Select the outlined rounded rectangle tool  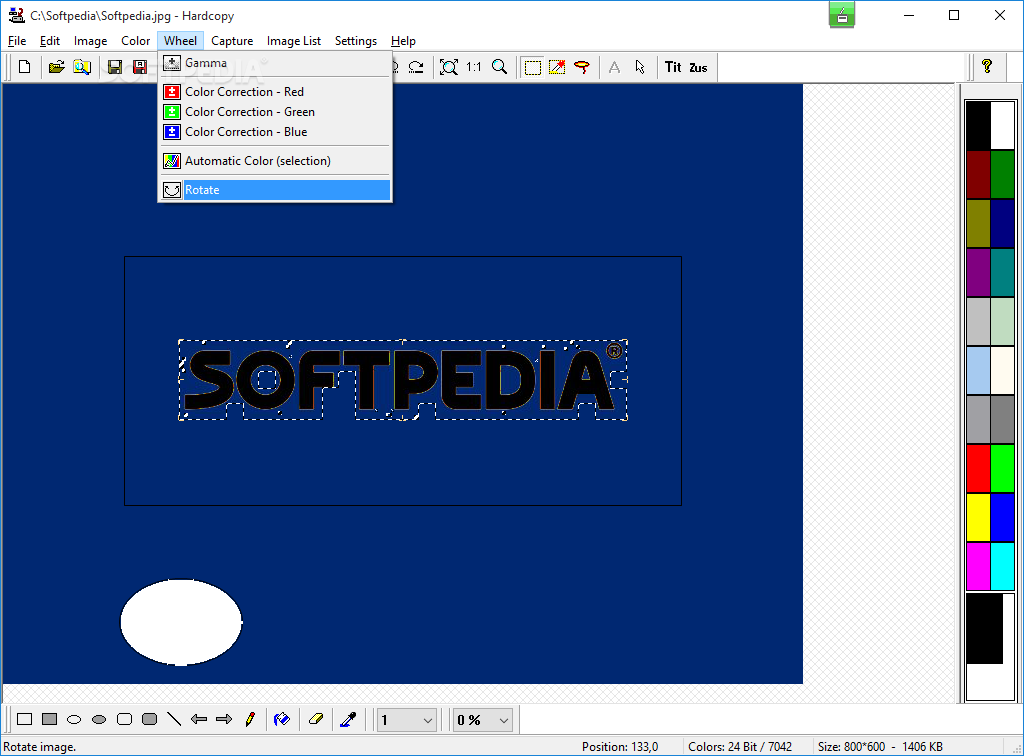124,719
